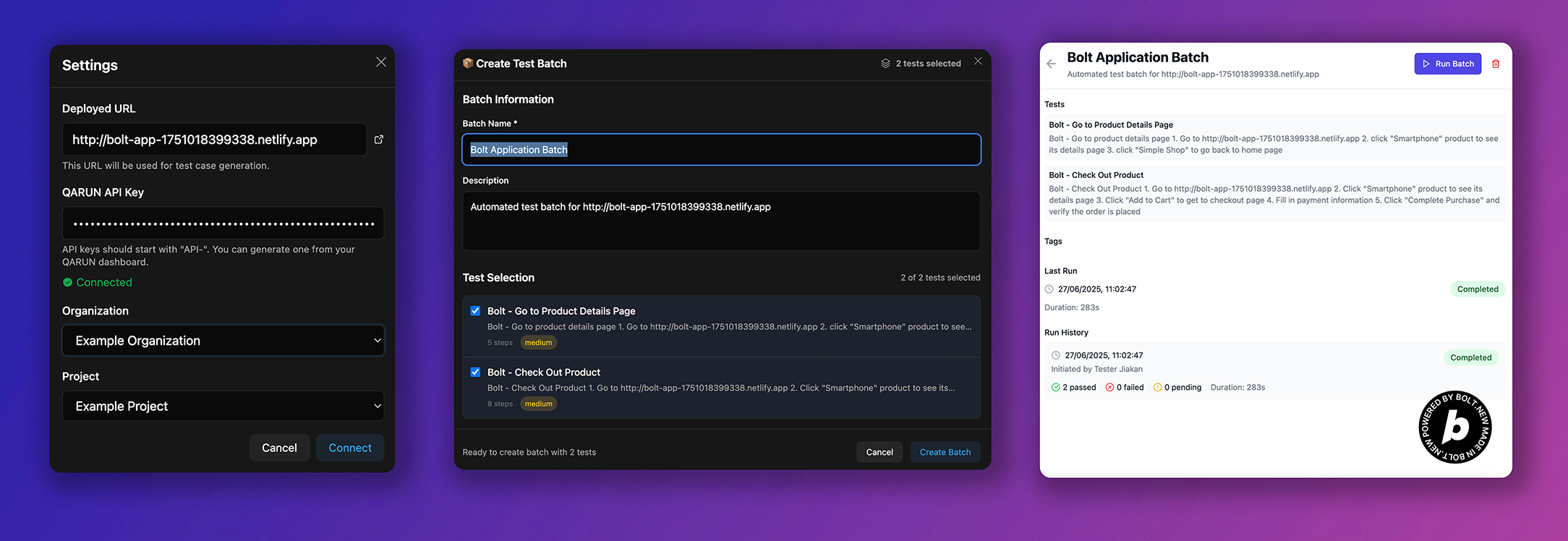Close the Create Test Batch dialog
The image size is (1568, 541).
coord(978,61)
